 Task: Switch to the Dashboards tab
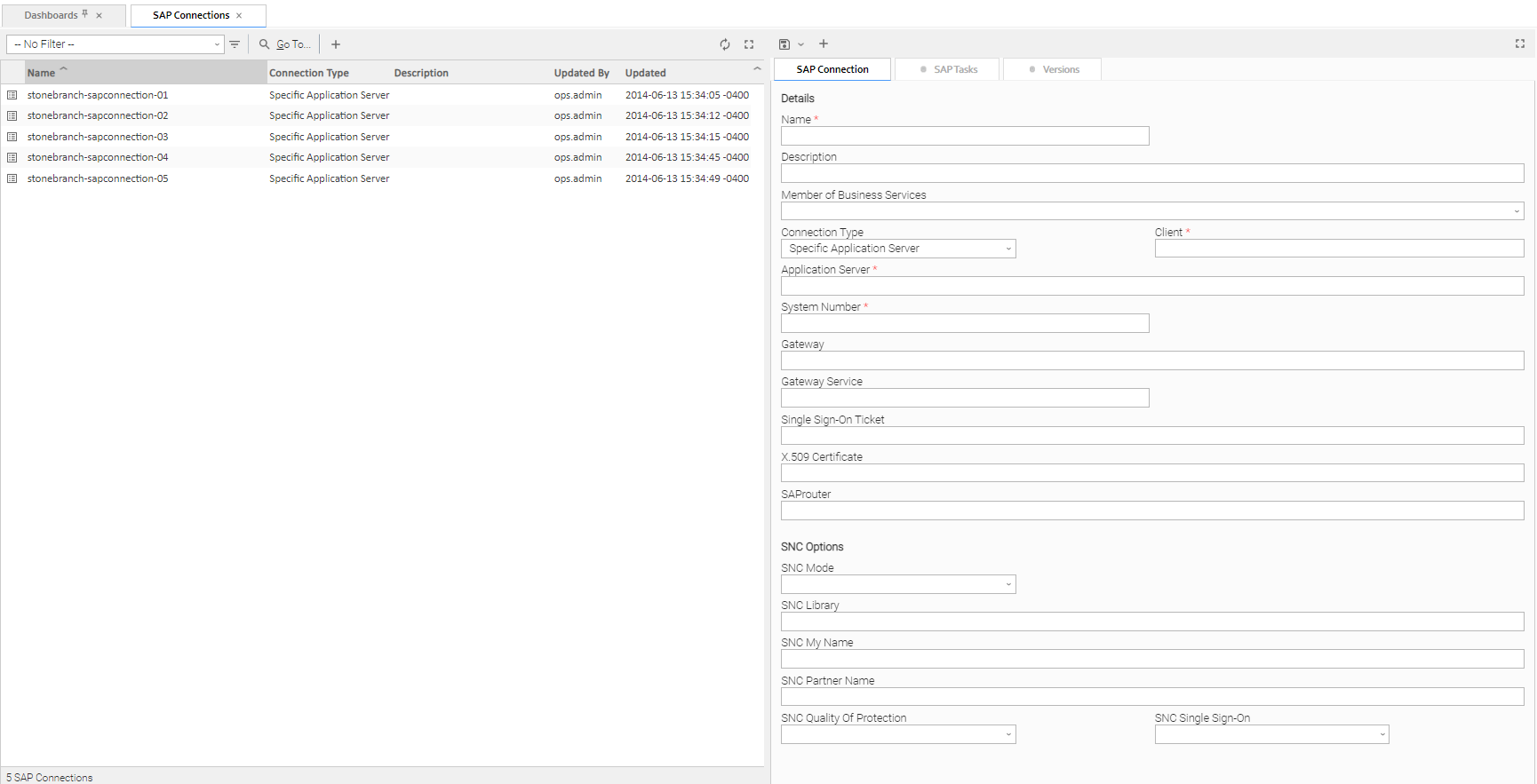pos(52,16)
